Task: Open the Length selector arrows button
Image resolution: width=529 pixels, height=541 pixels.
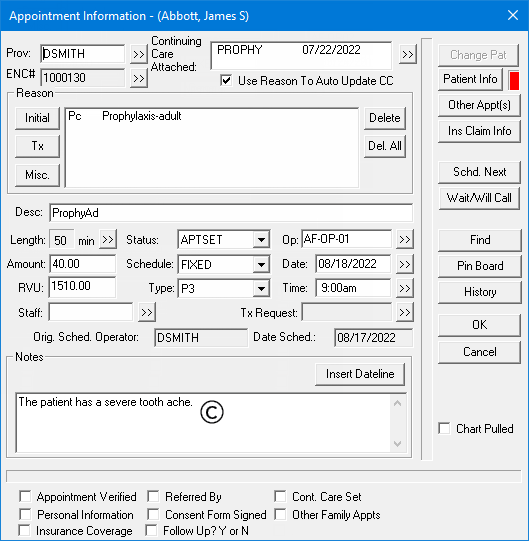Action: point(108,239)
